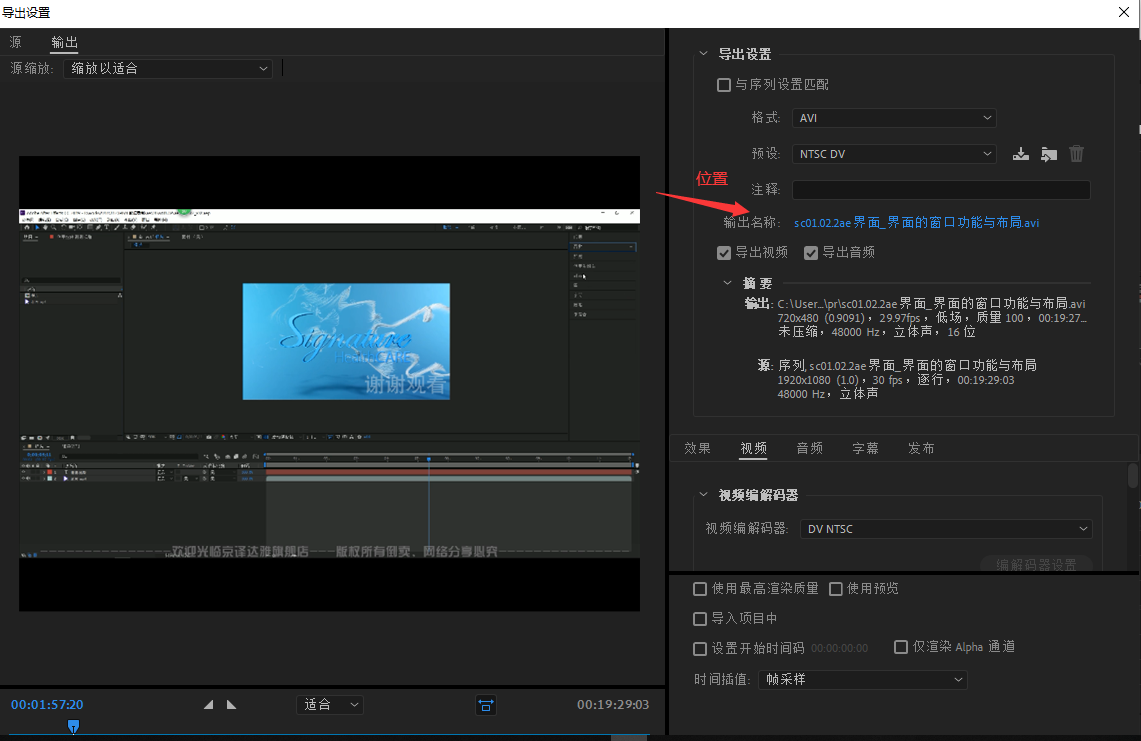Enable 使用最高渲染质量 option
The height and width of the screenshot is (741, 1141).
point(699,589)
